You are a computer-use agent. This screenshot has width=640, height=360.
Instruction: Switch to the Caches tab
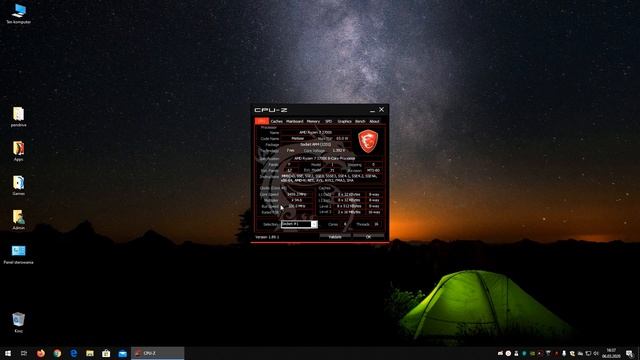277,121
